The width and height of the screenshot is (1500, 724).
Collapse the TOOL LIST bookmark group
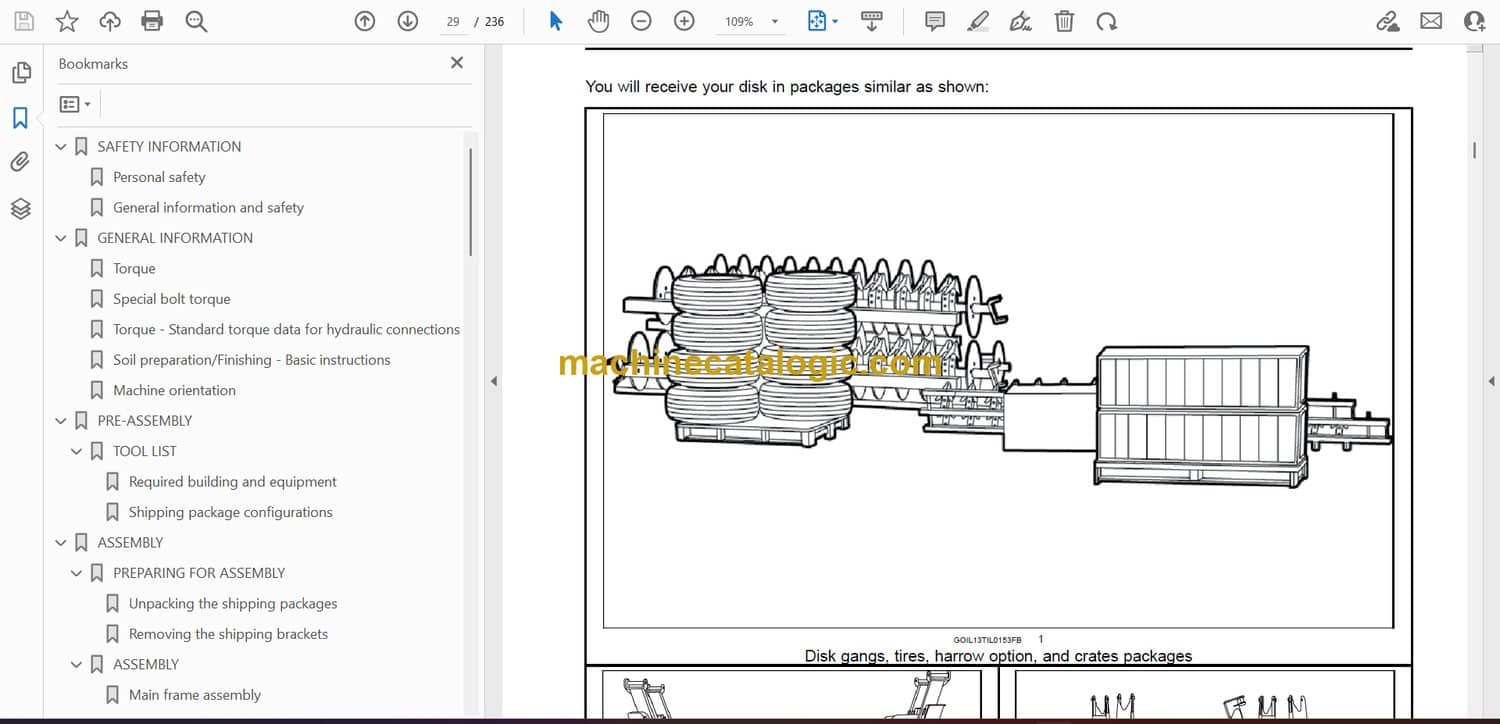pos(77,452)
